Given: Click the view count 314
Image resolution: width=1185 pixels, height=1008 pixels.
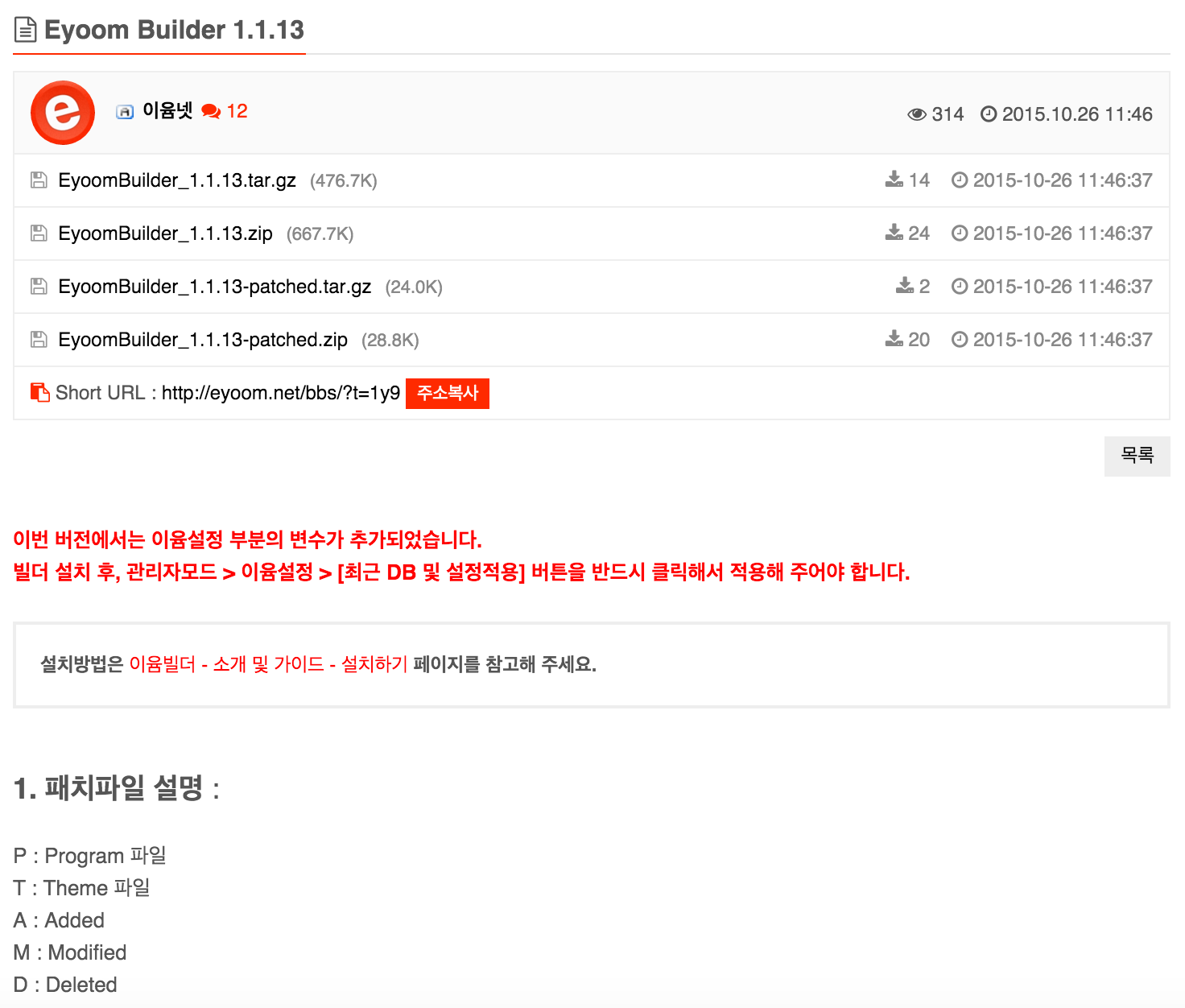Looking at the screenshot, I should pyautogui.click(x=948, y=114).
